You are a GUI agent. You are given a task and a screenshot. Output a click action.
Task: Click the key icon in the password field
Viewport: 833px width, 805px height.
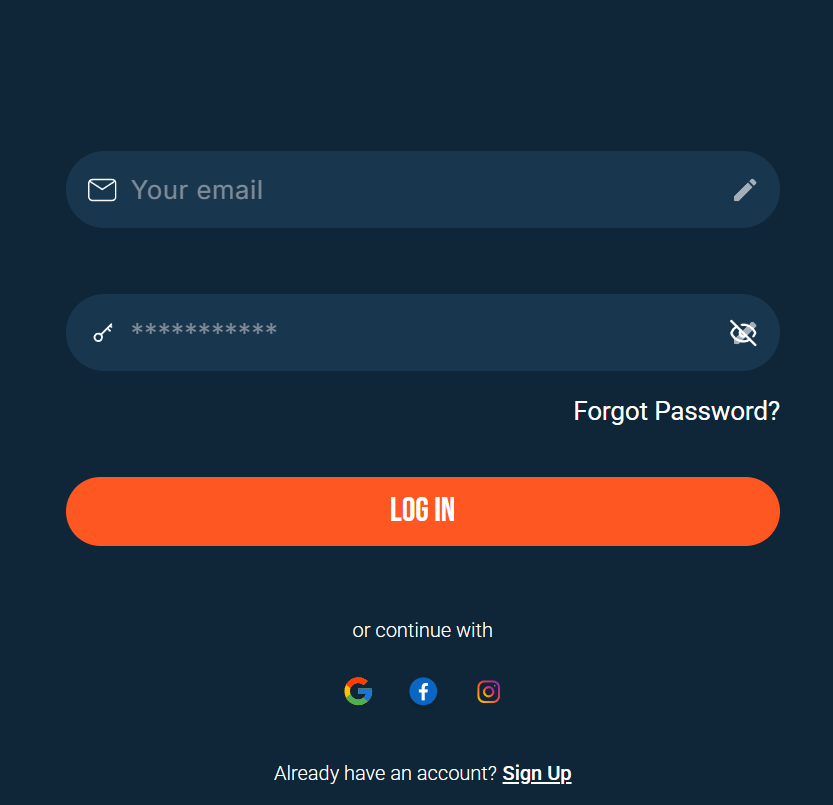(x=102, y=332)
